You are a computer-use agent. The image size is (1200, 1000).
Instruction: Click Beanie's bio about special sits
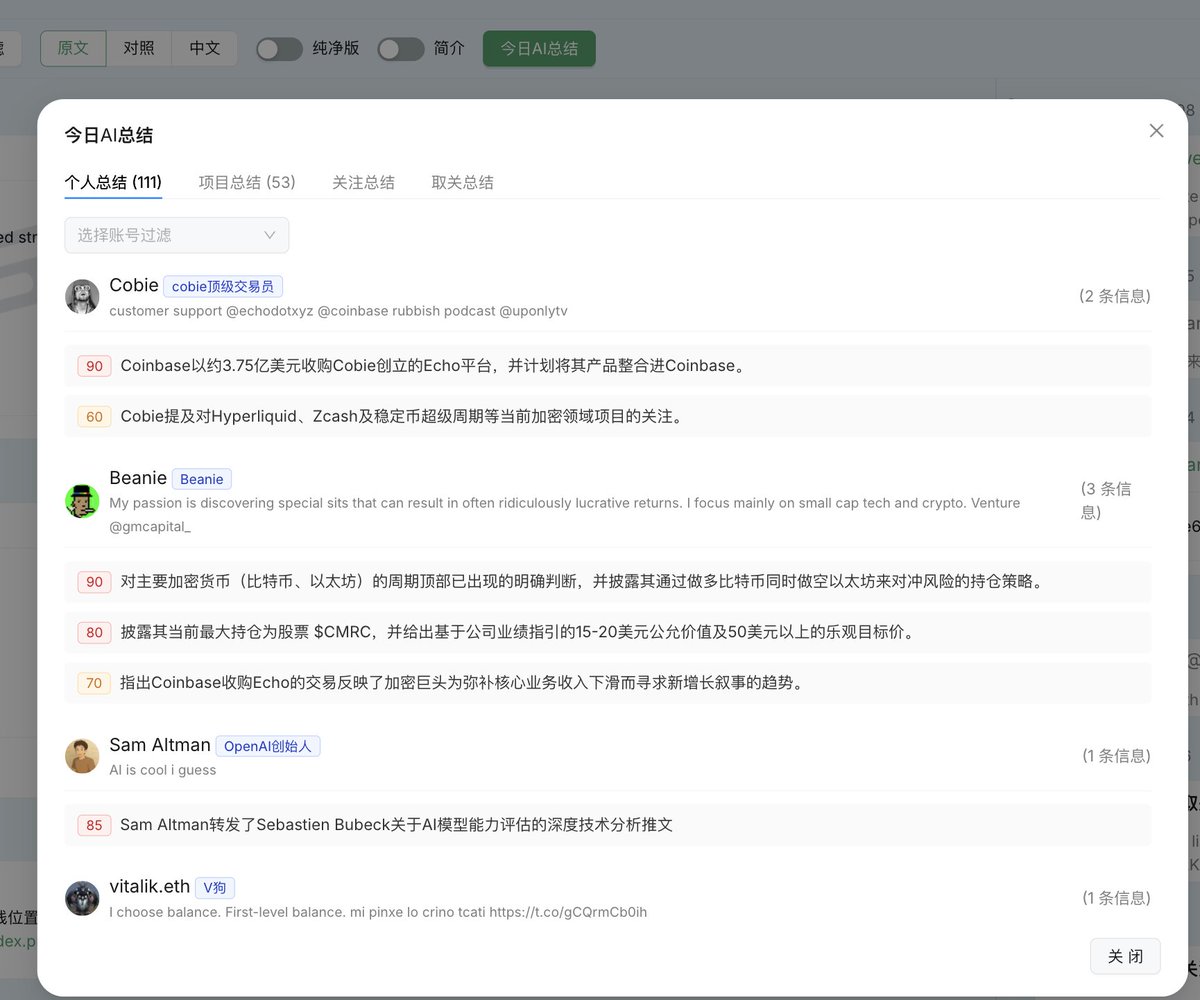[x=565, y=514]
